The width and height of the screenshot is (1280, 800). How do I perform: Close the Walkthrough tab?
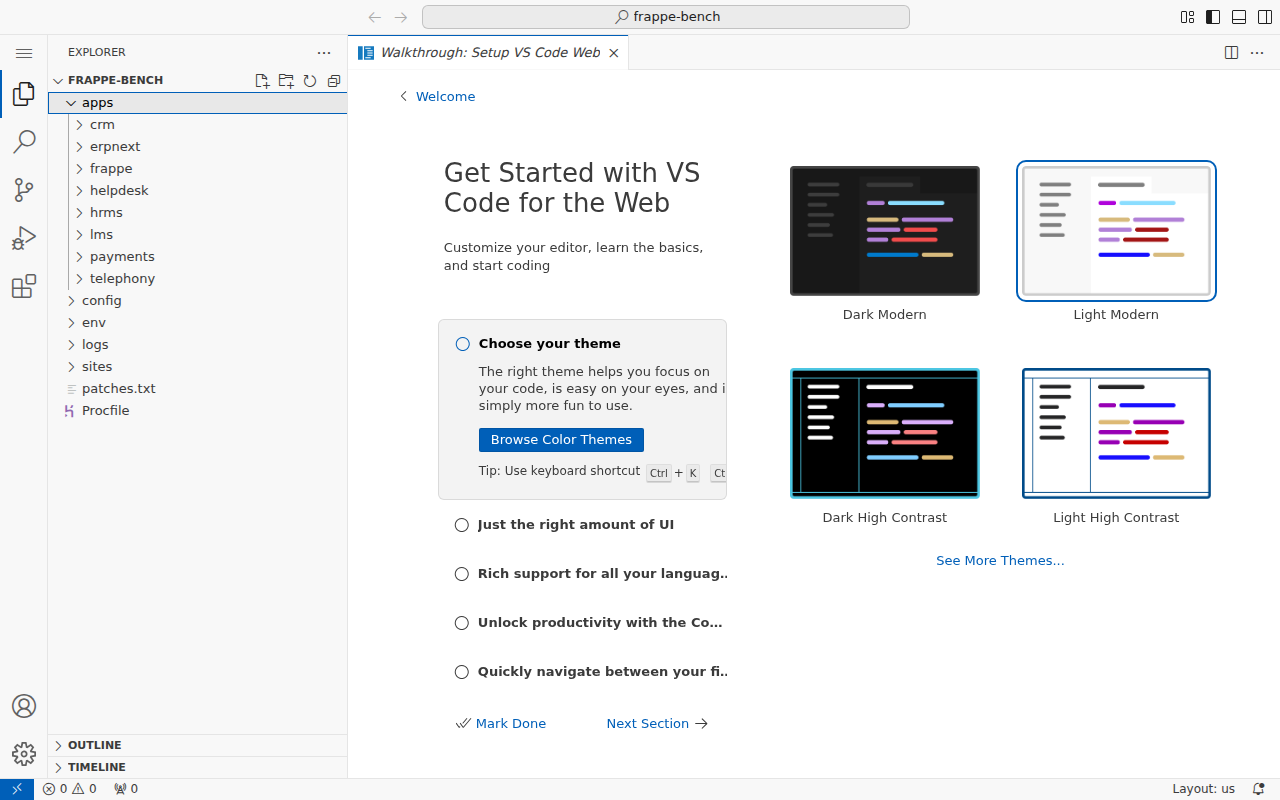coord(614,53)
